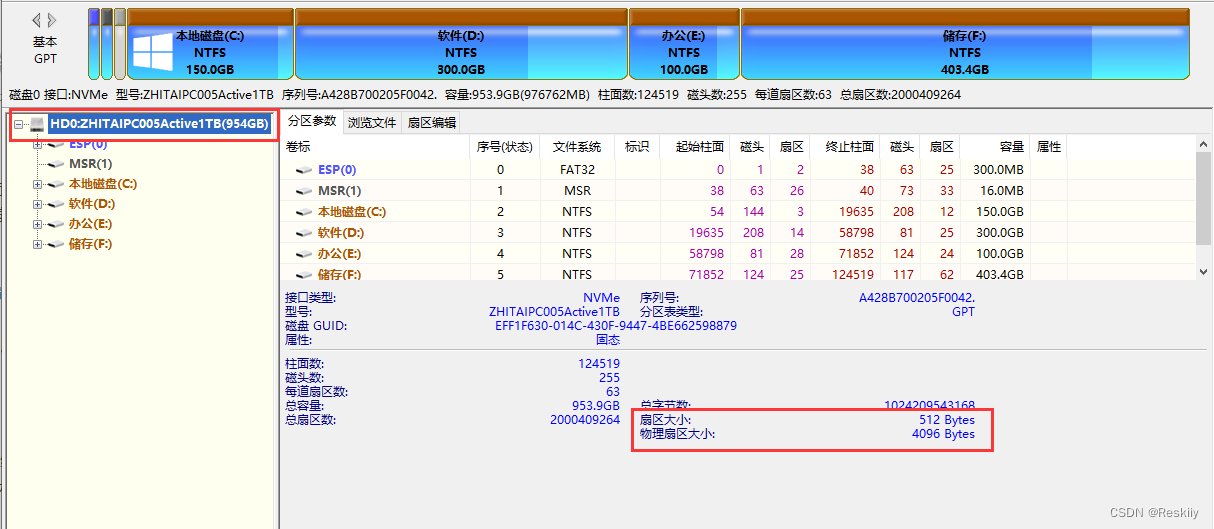Click the partition table scroll down arrow

[1204, 271]
